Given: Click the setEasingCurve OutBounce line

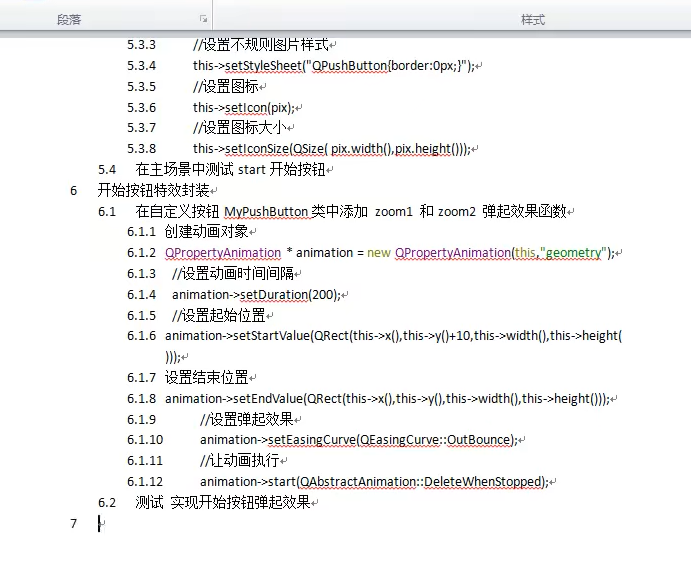Looking at the screenshot, I should [359, 440].
